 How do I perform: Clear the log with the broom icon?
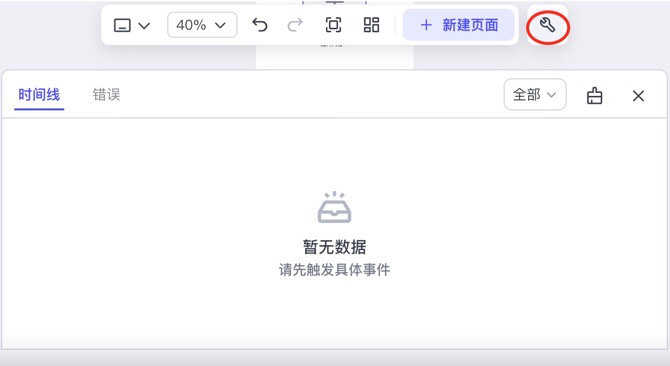594,96
